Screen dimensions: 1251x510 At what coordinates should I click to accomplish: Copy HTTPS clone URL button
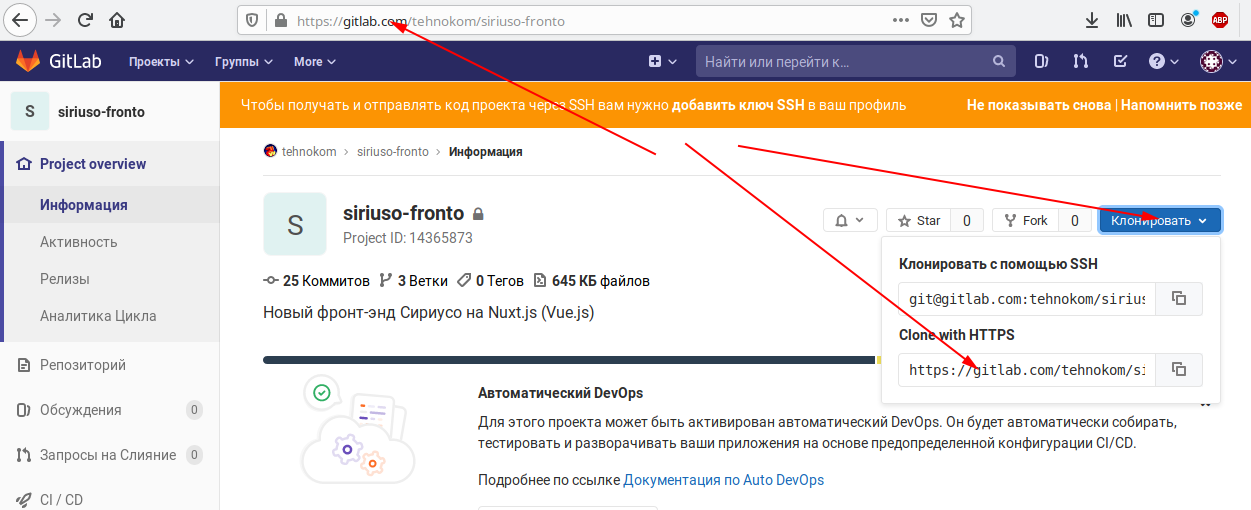[1179, 370]
